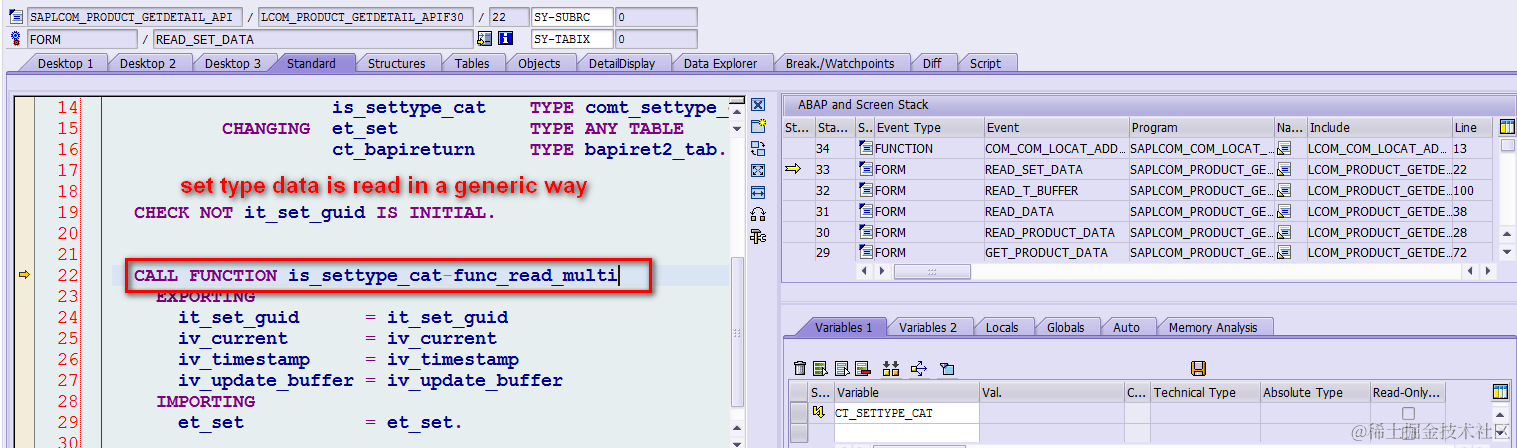Click the Event Type column header
Screen dimensions: 1517x448
click(x=927, y=127)
